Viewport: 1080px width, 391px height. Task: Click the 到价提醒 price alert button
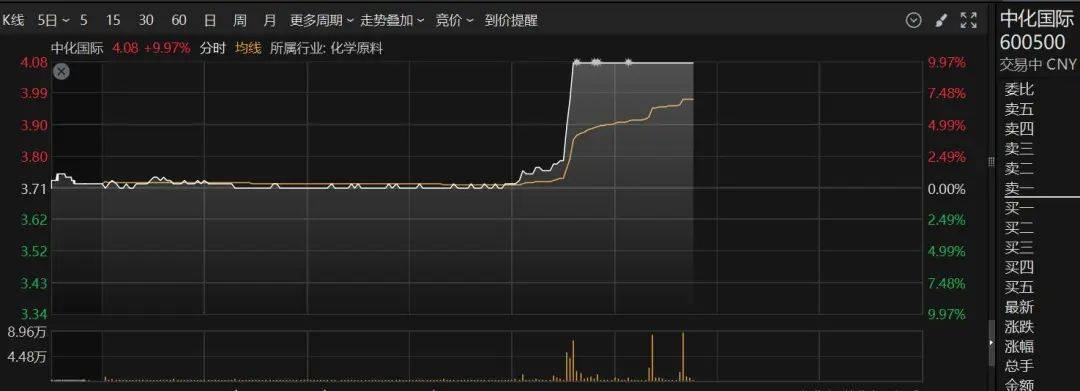point(511,21)
